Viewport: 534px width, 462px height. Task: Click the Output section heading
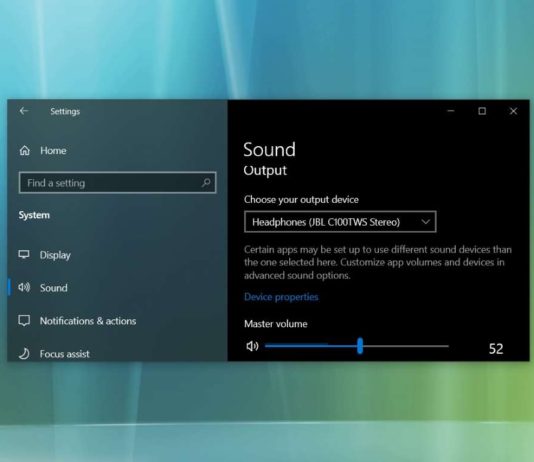[265, 171]
